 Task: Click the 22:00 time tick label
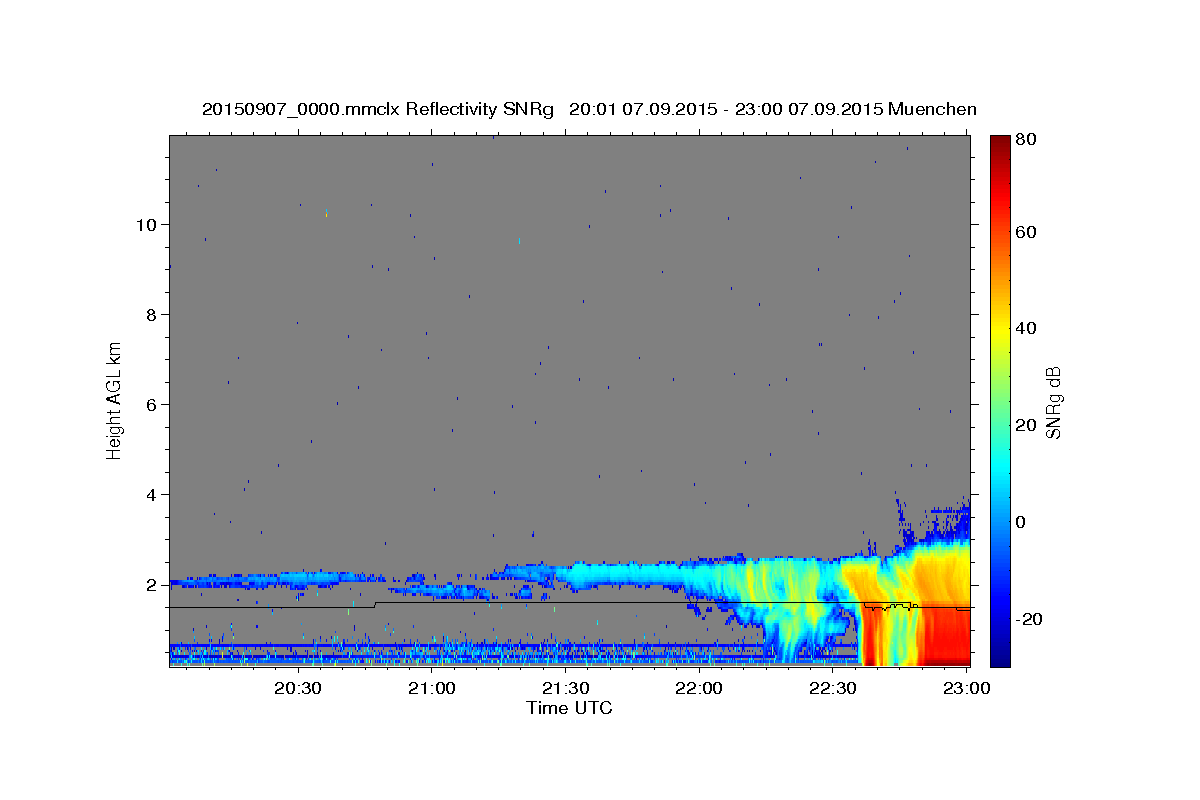pos(699,688)
